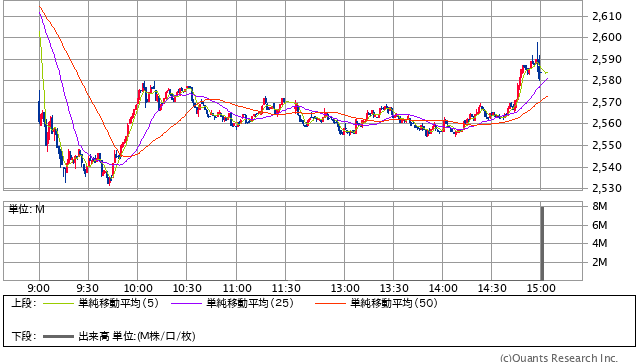Click the green 単純移動平均(5) legend line
This screenshot has width=638, height=362.
(x=58, y=303)
